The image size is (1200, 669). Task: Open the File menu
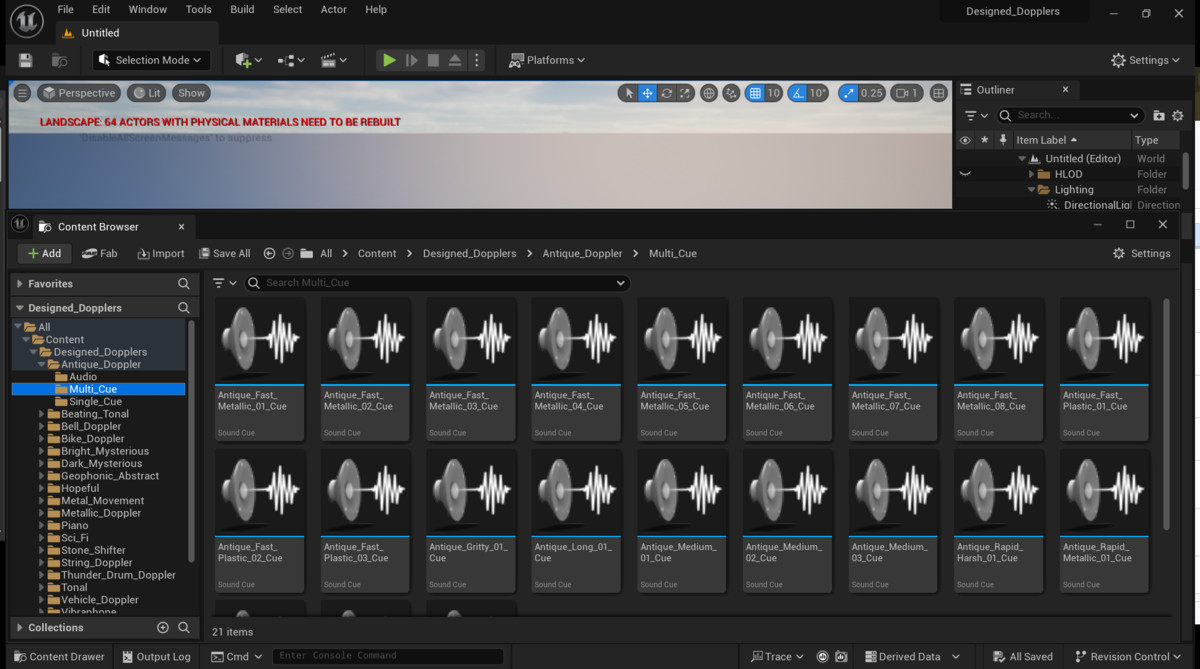[65, 9]
